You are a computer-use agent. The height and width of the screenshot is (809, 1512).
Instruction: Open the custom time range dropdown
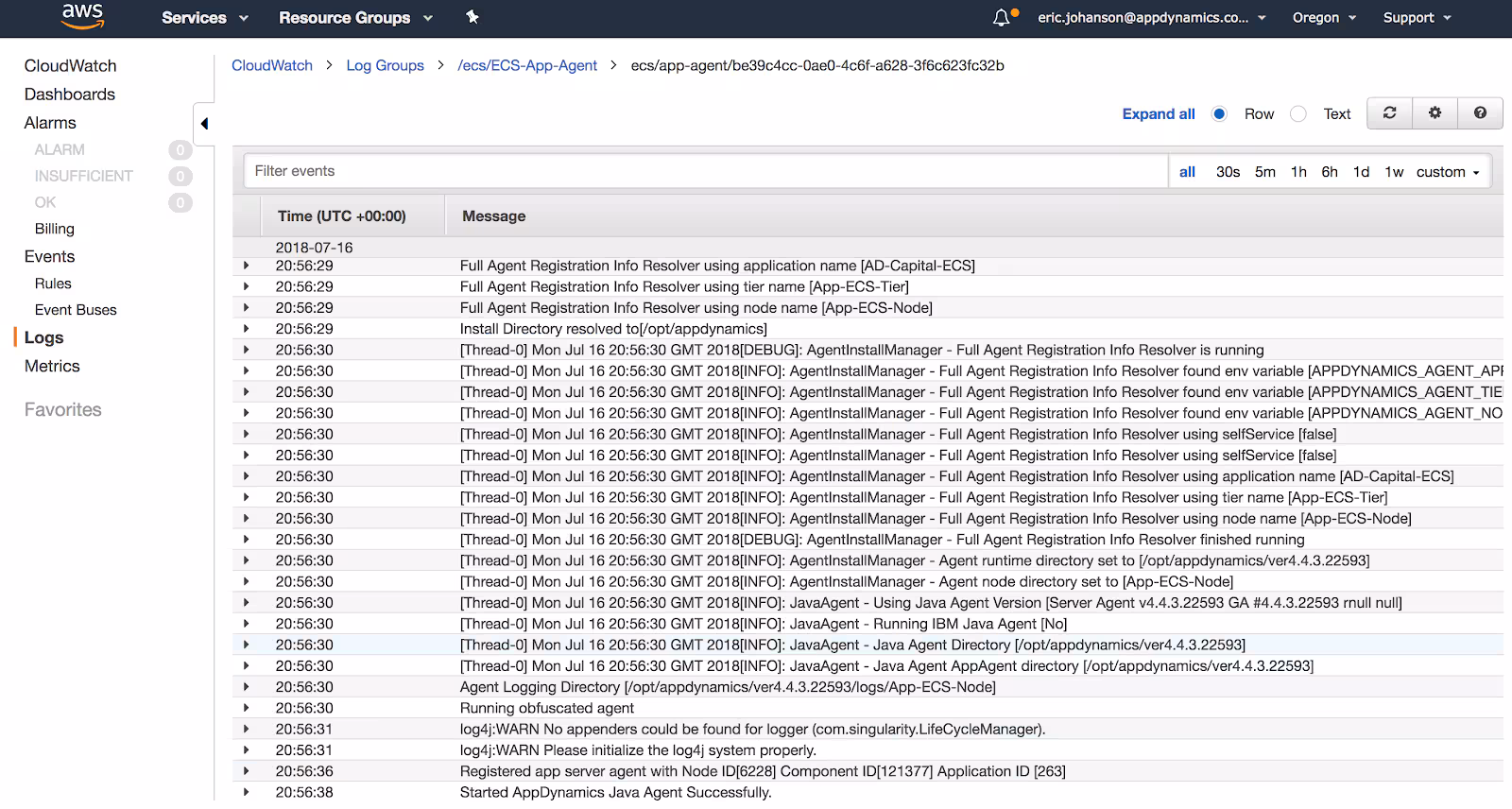1447,172
